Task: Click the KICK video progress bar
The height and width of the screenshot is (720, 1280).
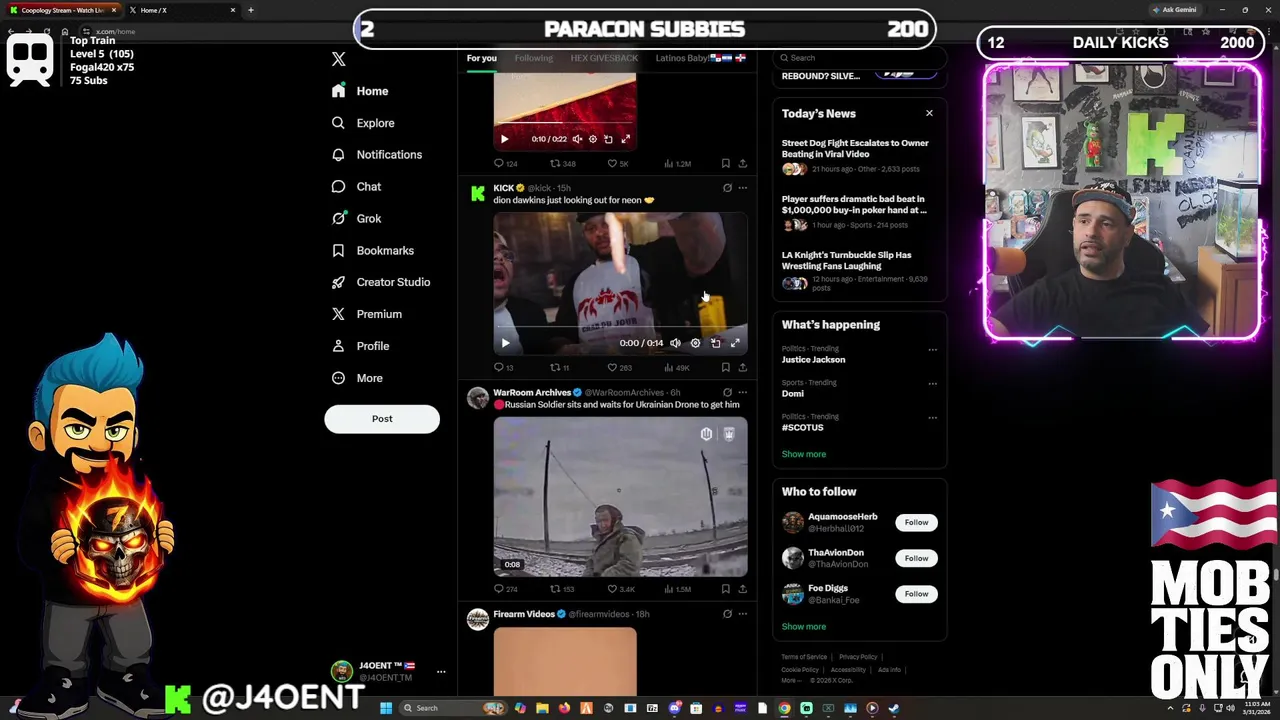Action: pos(620,327)
